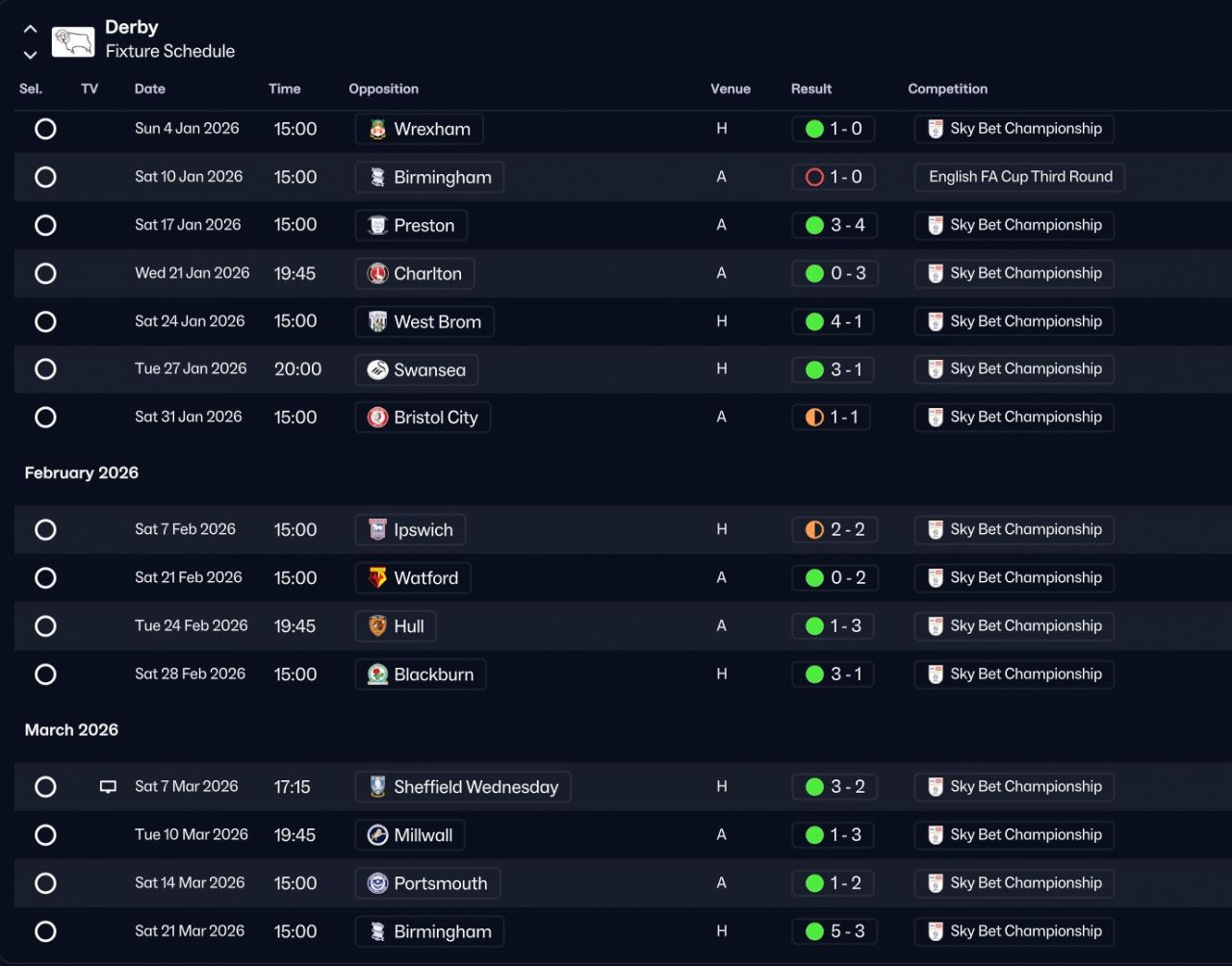Click the Sky Bet Championship logo on Blackburn row
The image size is (1232, 966).
tap(936, 674)
